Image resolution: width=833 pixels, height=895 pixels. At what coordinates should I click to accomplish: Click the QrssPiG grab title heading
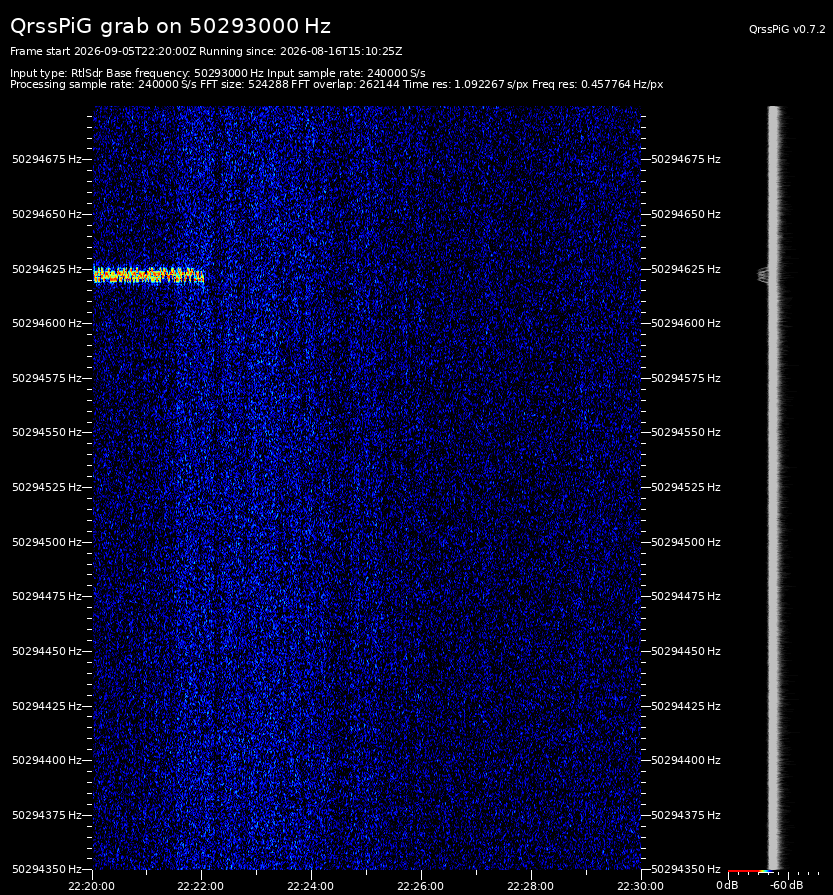coord(170,26)
